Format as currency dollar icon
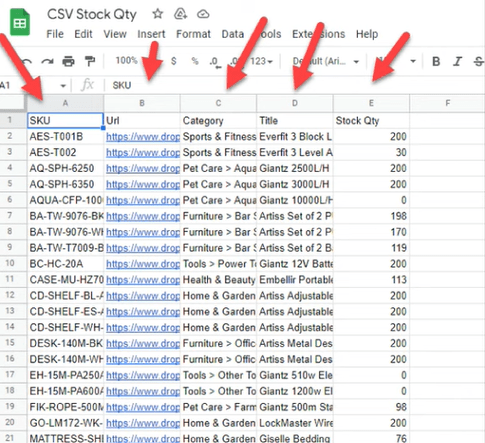The image size is (485, 443). [x=173, y=61]
